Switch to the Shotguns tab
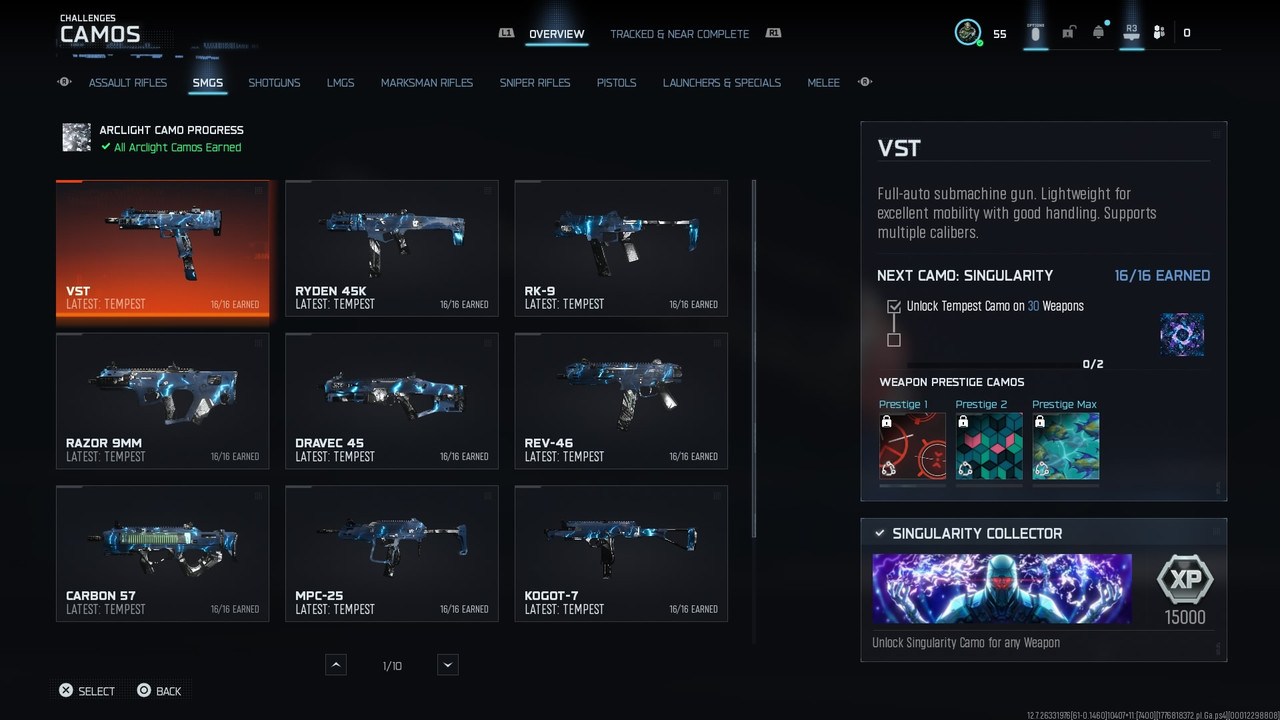 tap(274, 83)
